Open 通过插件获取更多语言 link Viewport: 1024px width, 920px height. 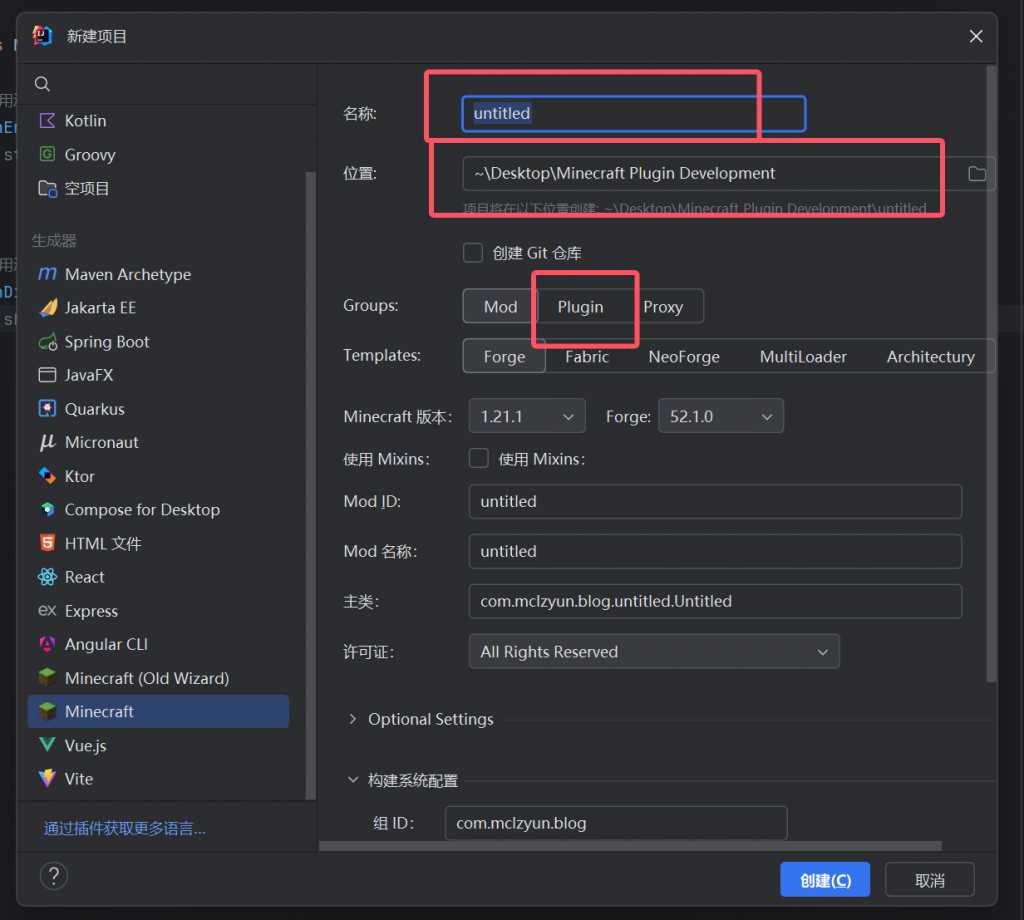125,829
